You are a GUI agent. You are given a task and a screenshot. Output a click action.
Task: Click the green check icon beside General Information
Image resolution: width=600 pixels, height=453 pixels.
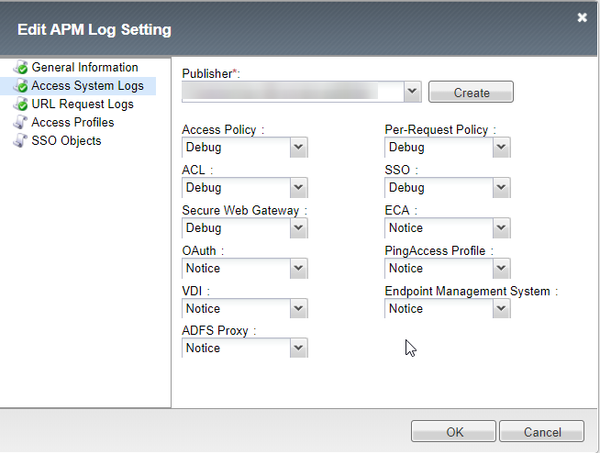20,68
